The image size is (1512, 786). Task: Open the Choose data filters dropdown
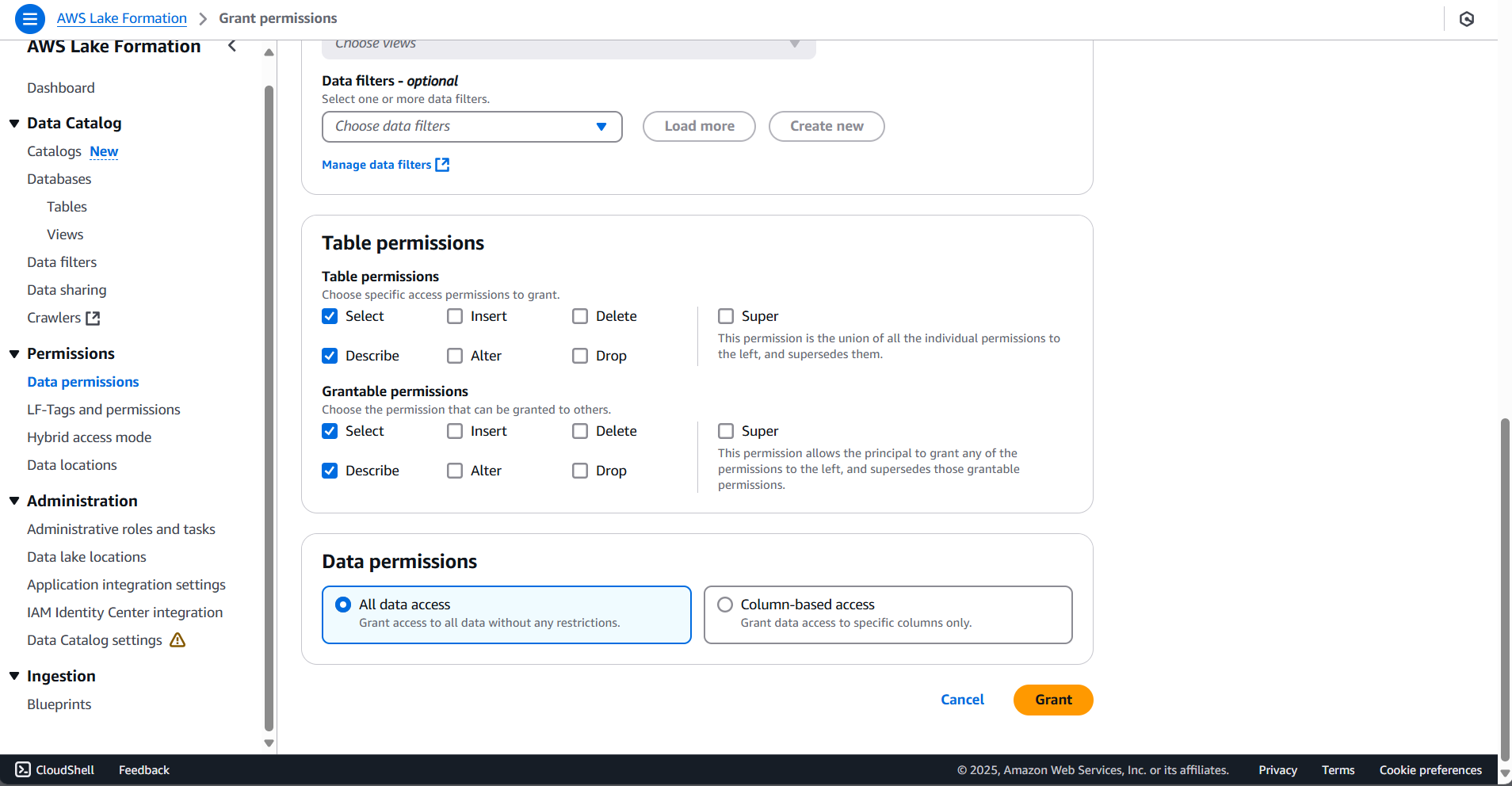pos(472,127)
